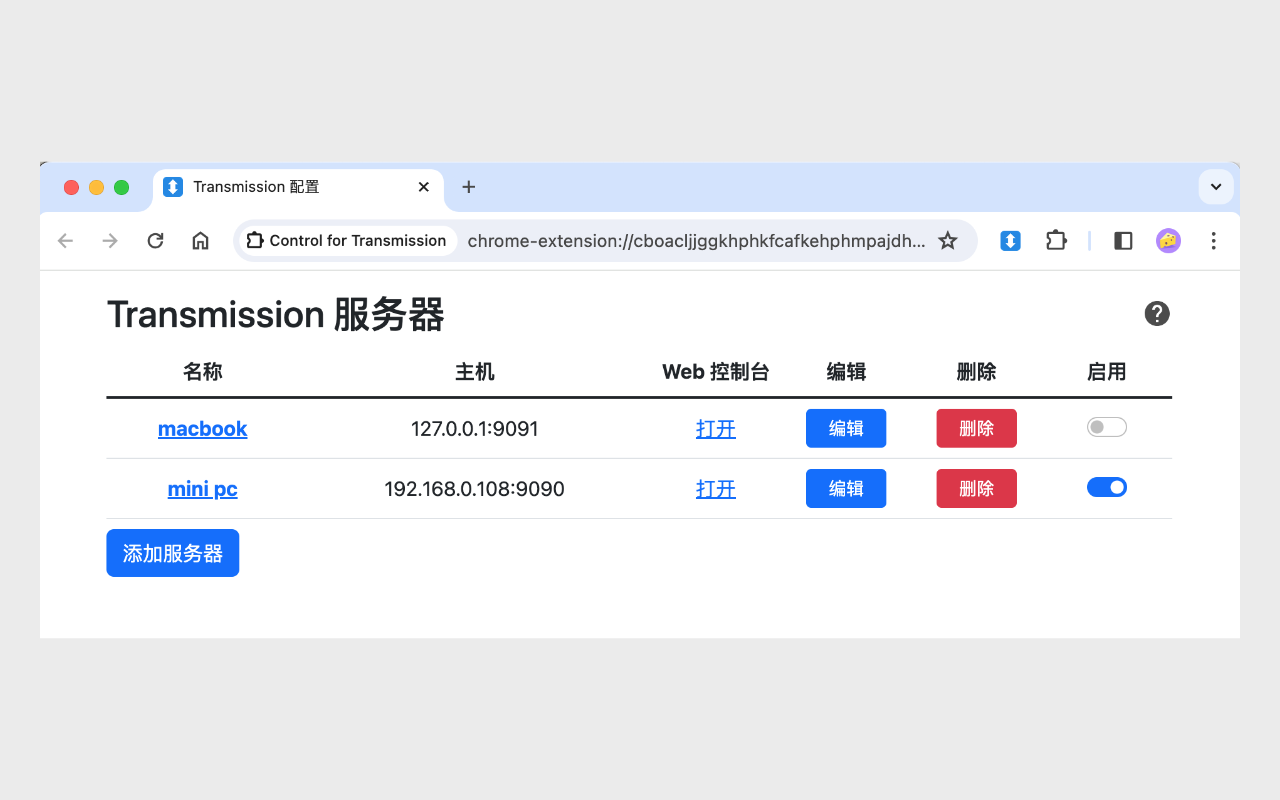Enable the macbook server toggle
The image size is (1280, 800).
tap(1107, 428)
